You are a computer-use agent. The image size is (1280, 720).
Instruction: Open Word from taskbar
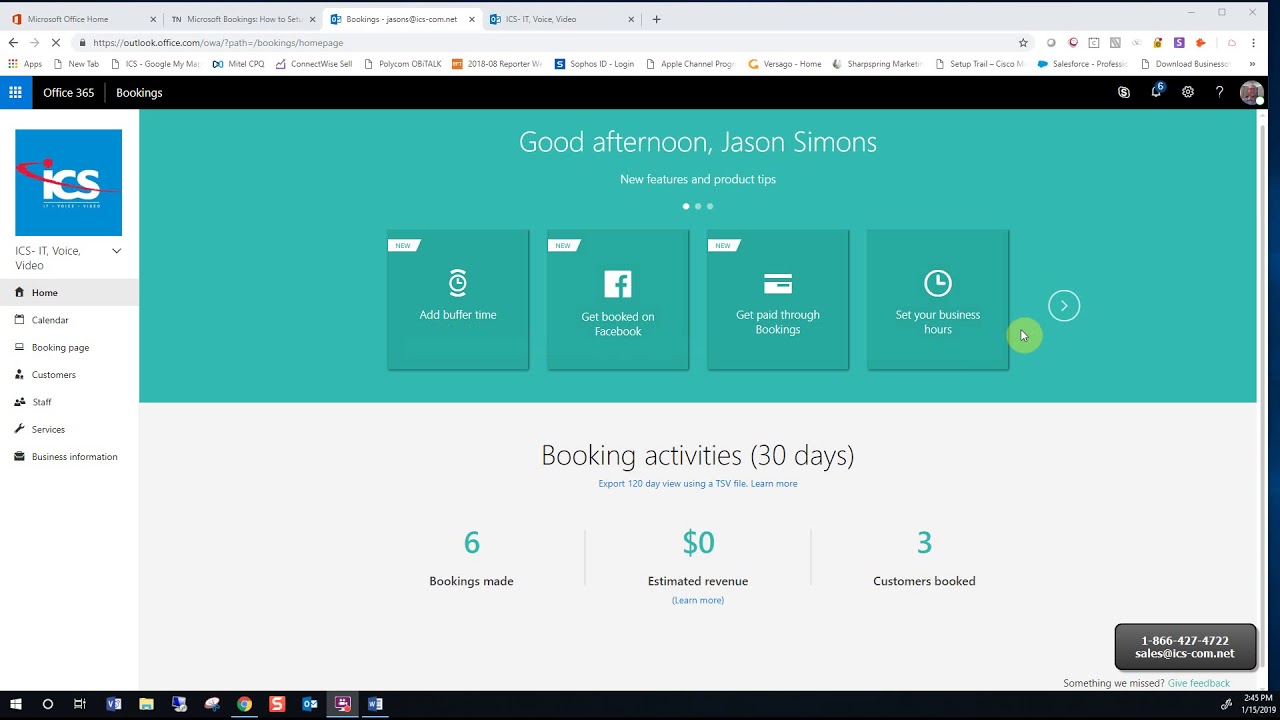(x=375, y=704)
